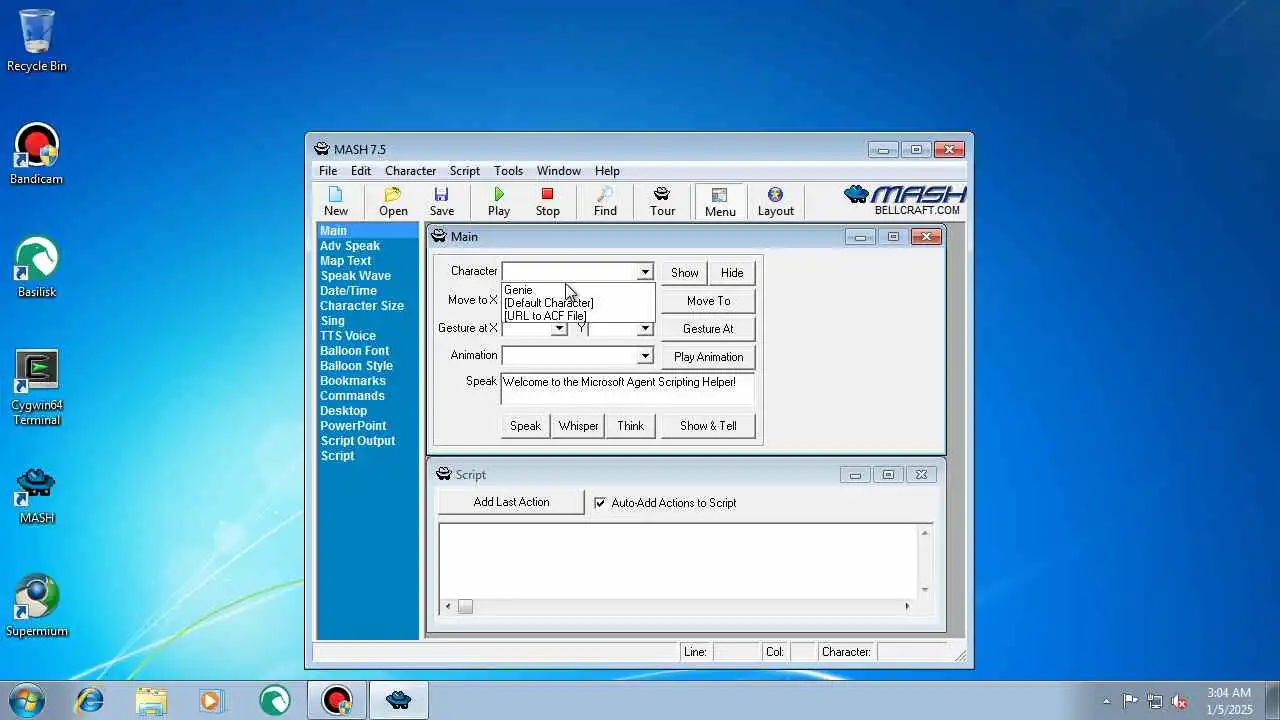Image resolution: width=1280 pixels, height=720 pixels.
Task: Click the Hide button
Action: point(732,273)
